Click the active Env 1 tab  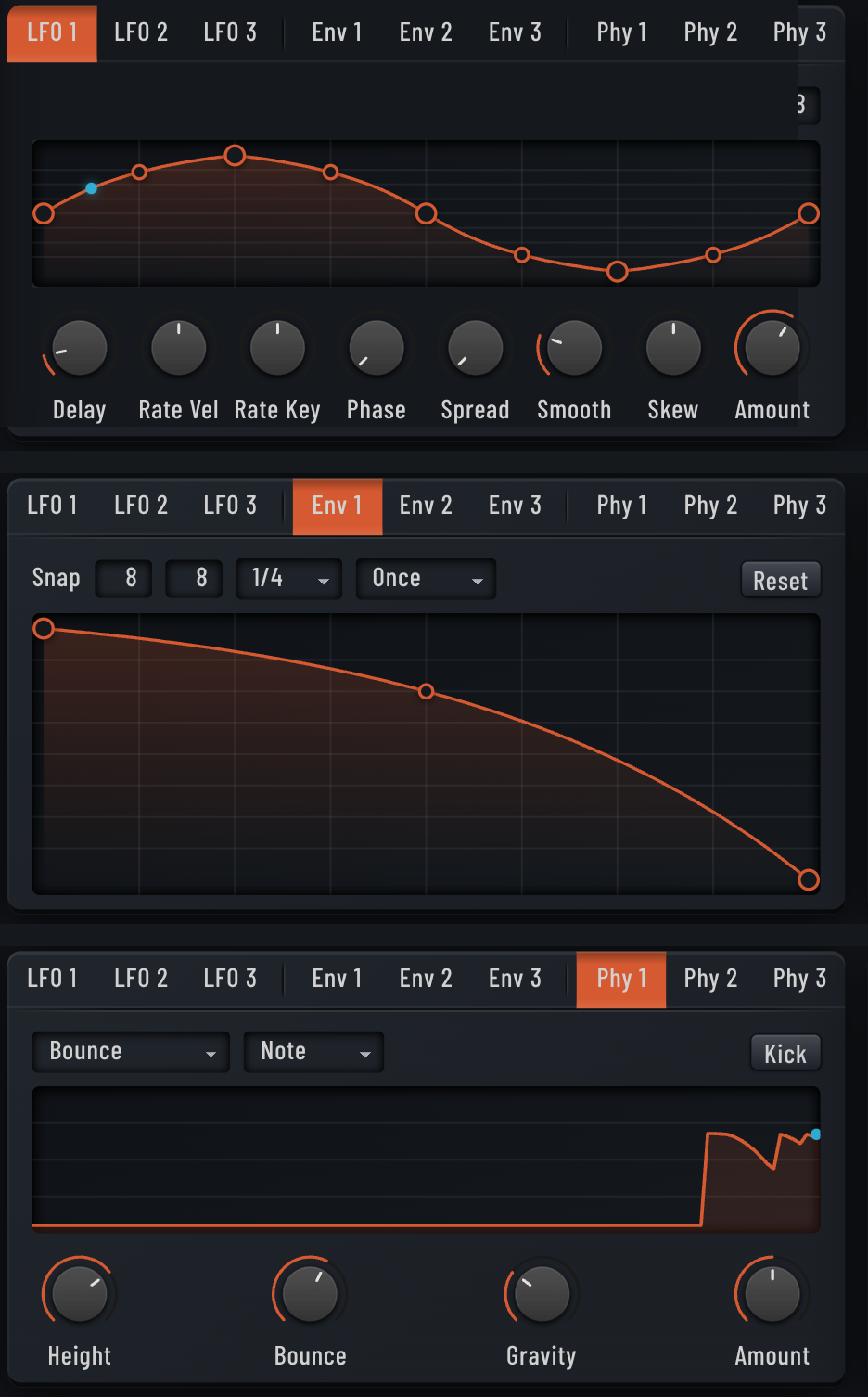[x=338, y=506]
